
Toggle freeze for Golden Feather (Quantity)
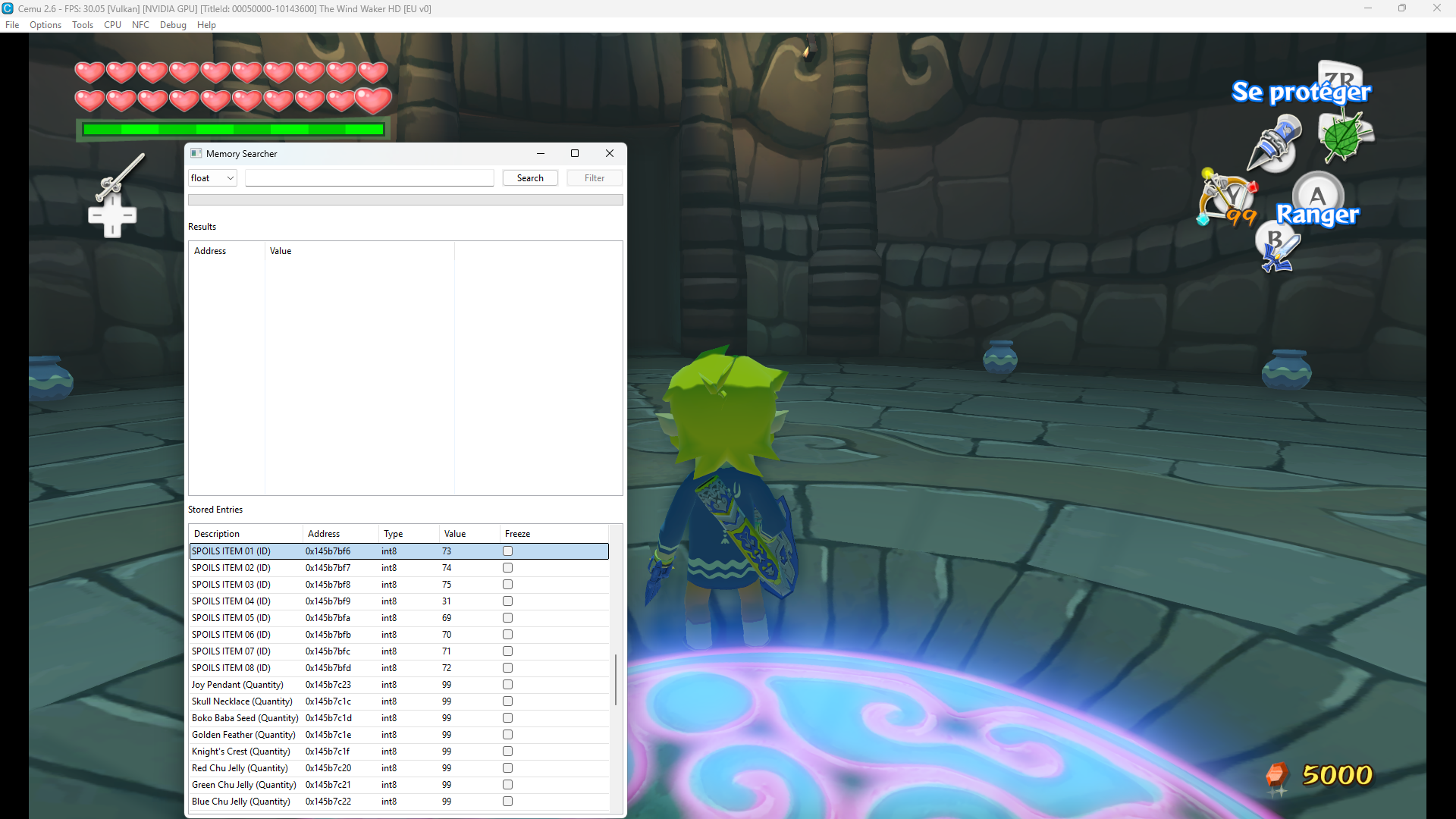pos(507,735)
